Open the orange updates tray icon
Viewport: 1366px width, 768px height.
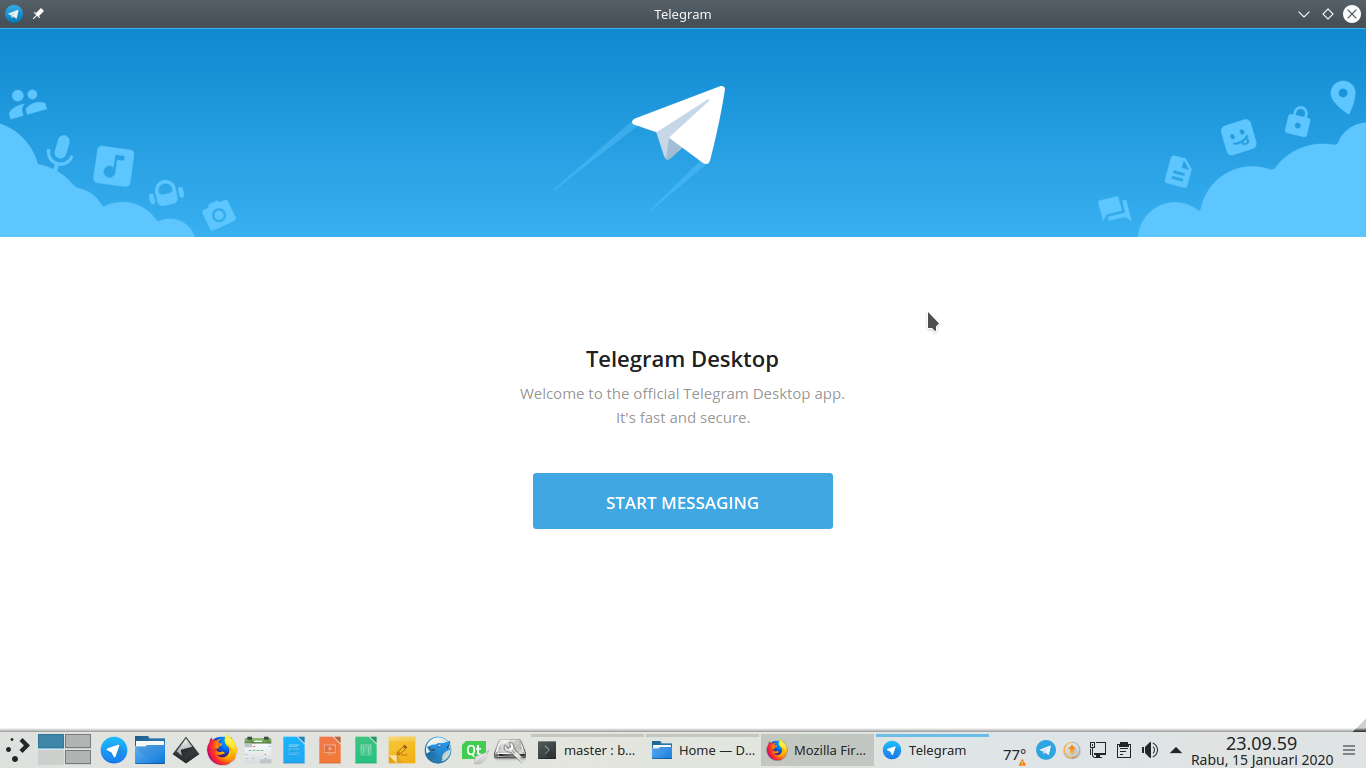click(x=1072, y=750)
